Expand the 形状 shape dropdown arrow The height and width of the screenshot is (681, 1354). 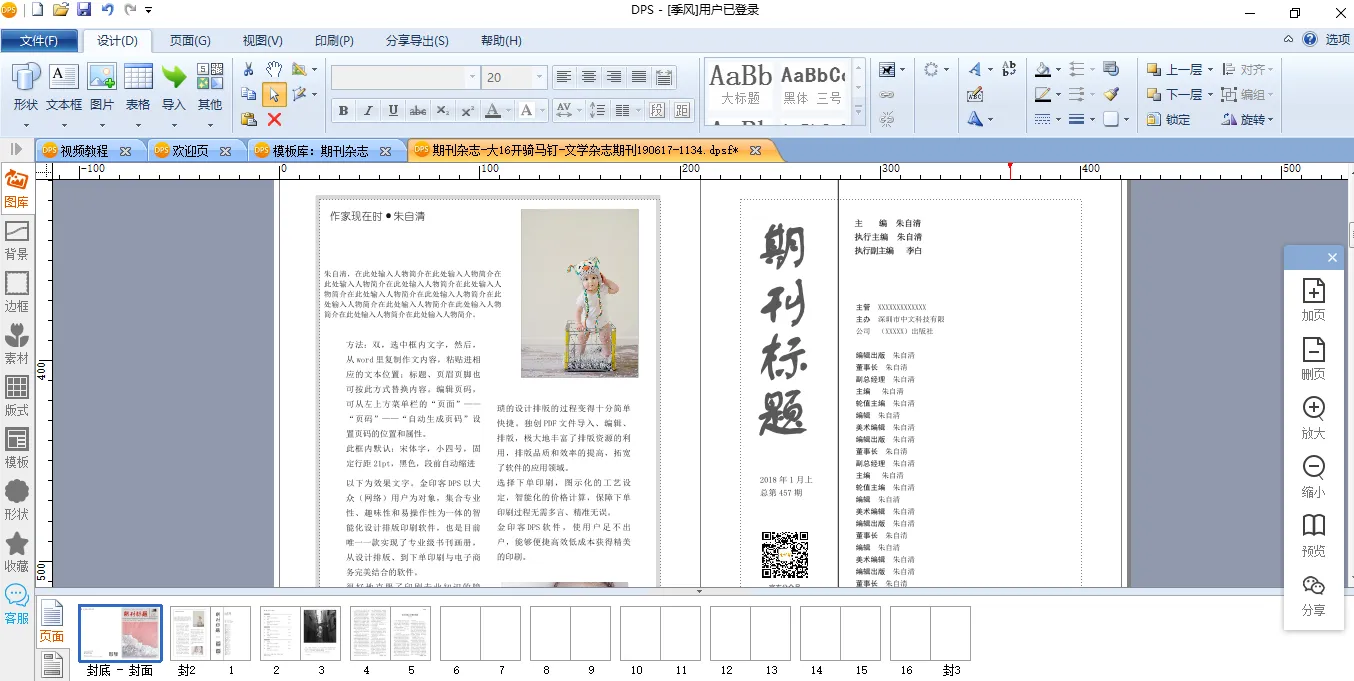[x=26, y=125]
